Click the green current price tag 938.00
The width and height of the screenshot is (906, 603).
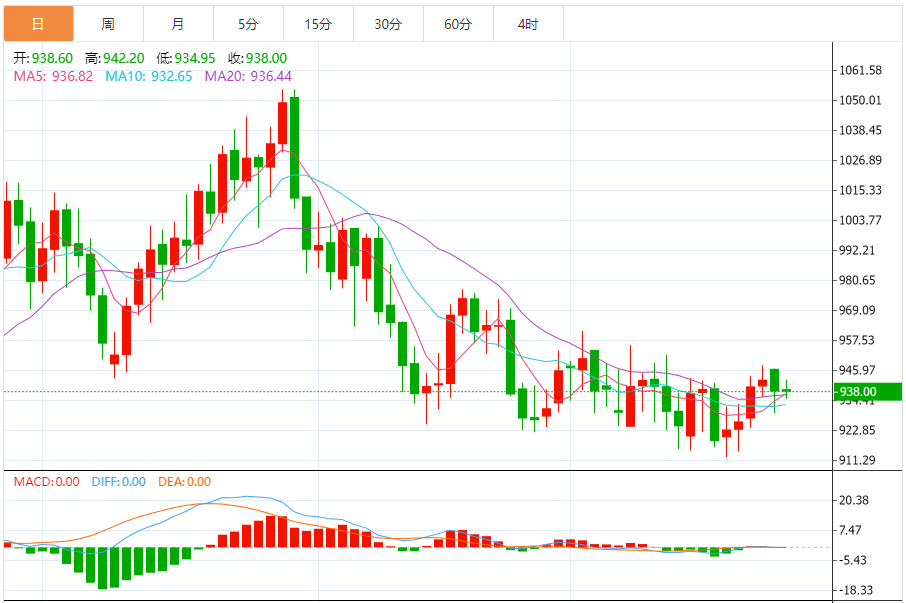(x=867, y=392)
